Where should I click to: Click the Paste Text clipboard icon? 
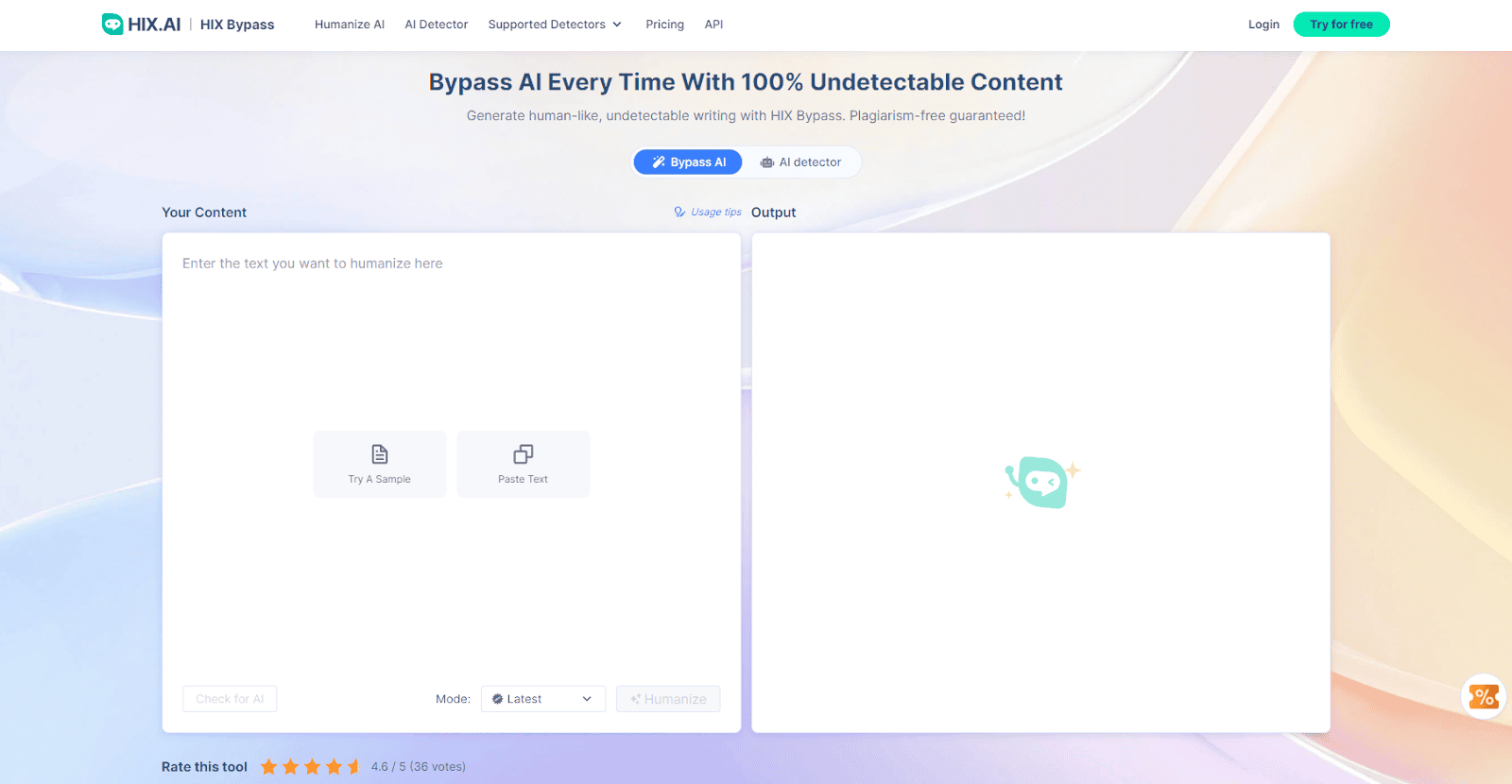coord(523,454)
